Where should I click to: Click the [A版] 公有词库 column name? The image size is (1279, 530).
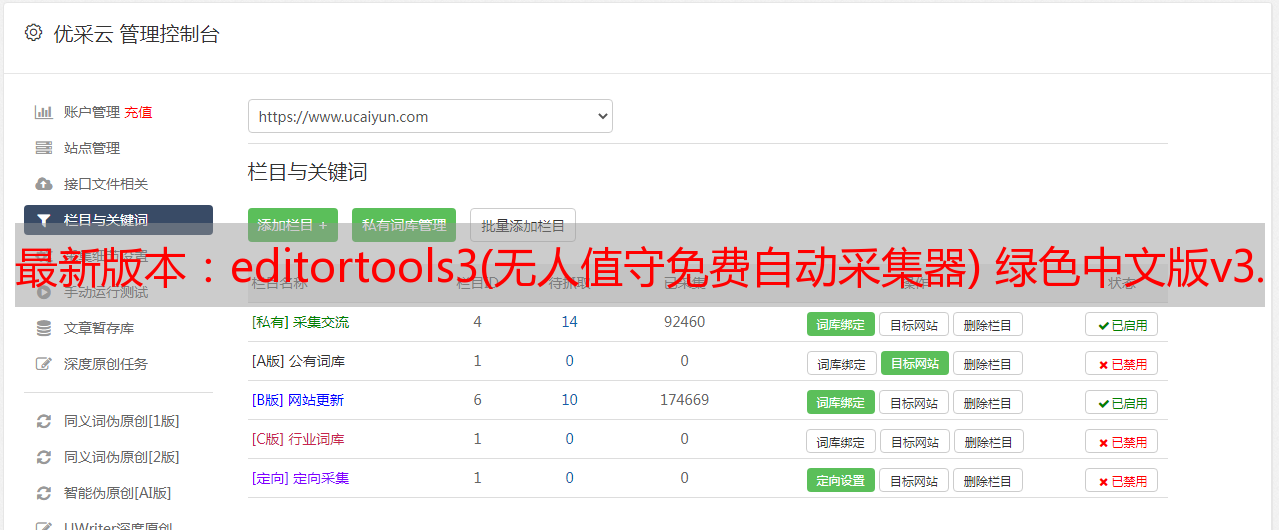click(298, 361)
